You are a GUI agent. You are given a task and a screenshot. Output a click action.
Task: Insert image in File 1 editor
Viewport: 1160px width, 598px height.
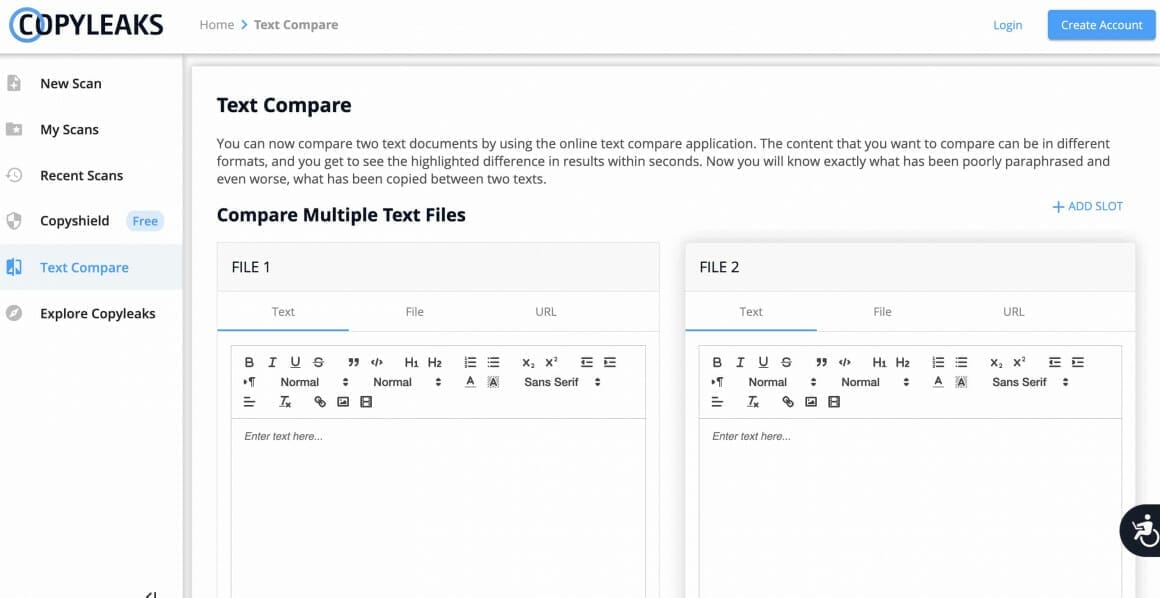(x=343, y=402)
